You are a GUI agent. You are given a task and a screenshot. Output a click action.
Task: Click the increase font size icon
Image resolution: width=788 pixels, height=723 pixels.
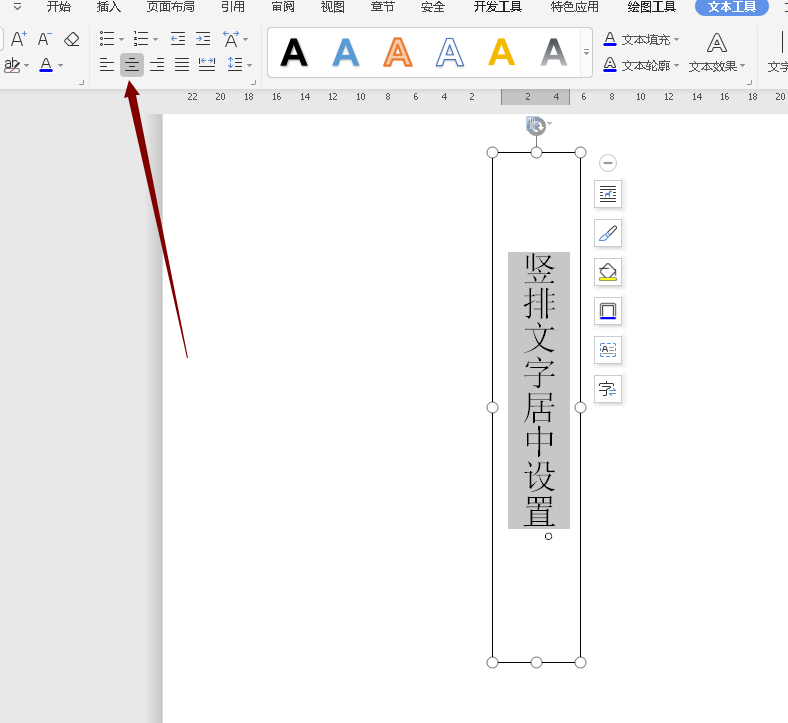(18, 39)
